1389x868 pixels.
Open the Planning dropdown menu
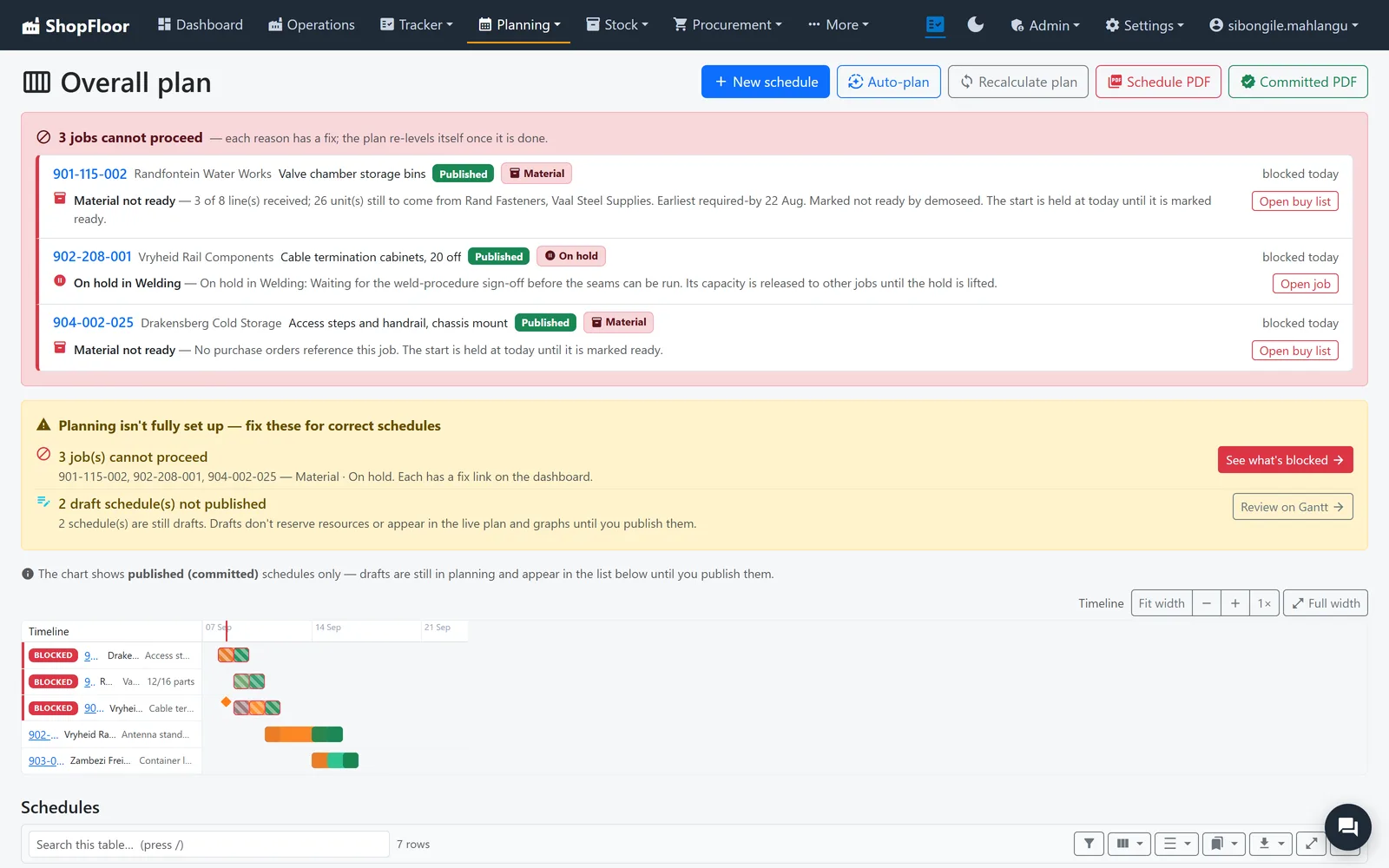pos(519,25)
